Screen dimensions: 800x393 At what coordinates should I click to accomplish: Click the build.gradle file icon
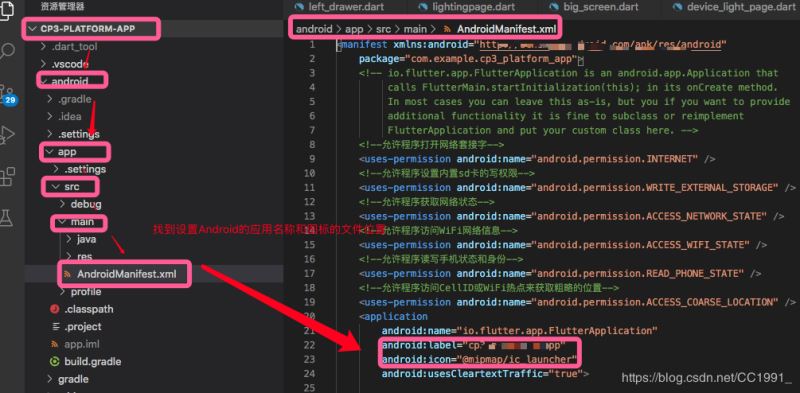[55, 362]
